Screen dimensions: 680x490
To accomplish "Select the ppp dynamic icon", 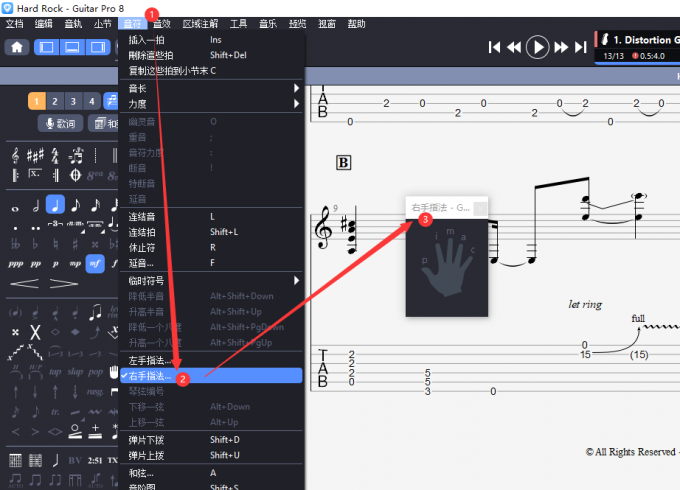I will (x=17, y=263).
